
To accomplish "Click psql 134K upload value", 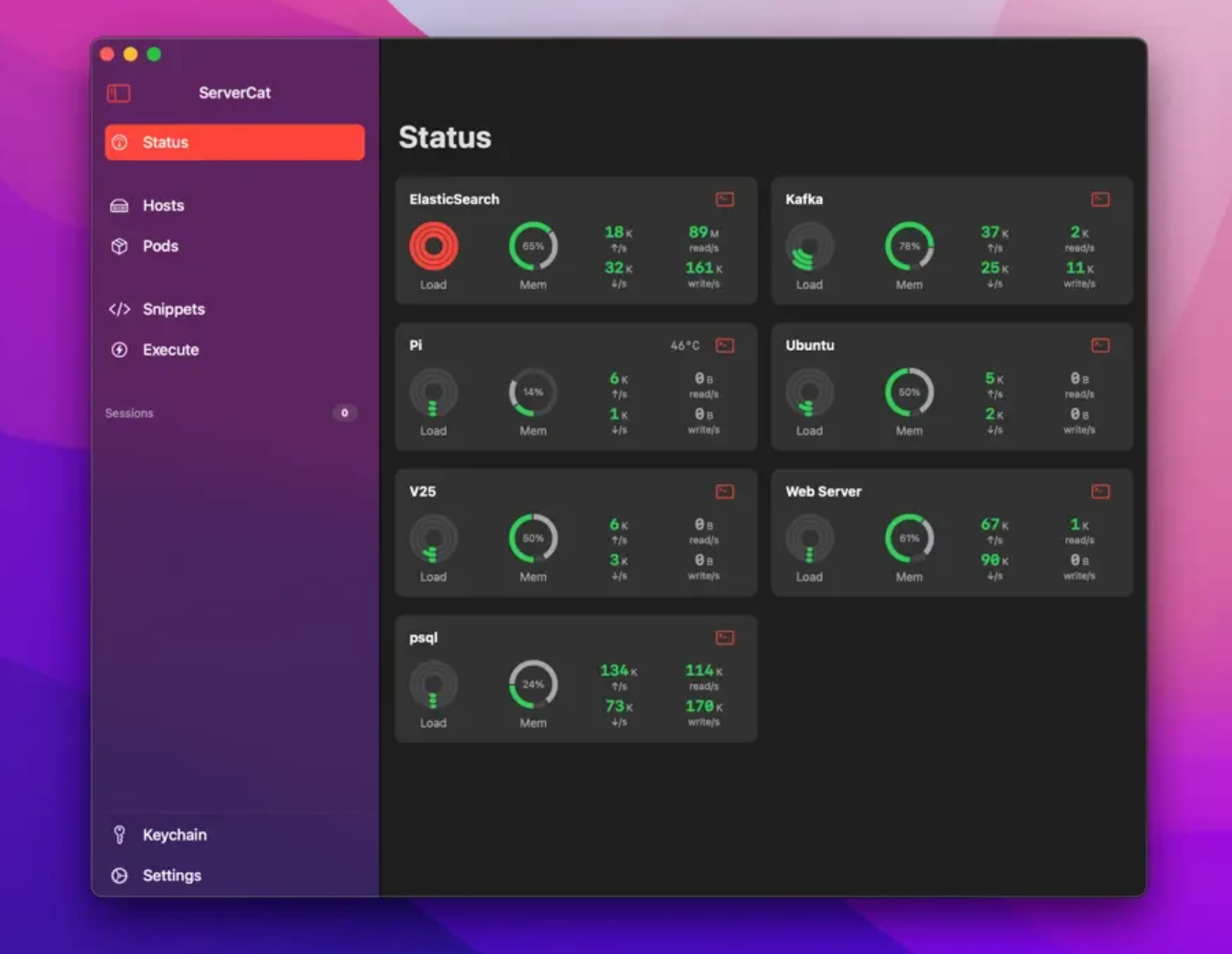I will click(x=619, y=671).
